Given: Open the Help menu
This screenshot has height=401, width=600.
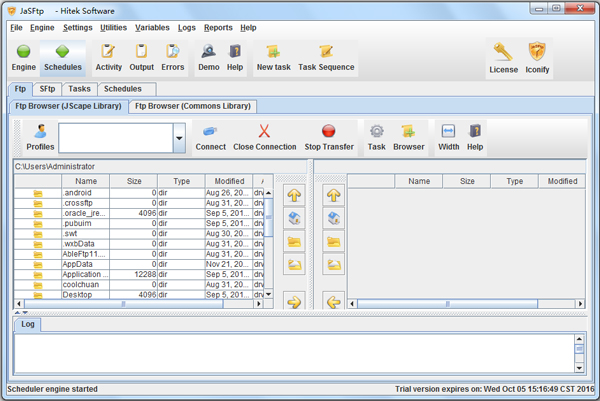Looking at the screenshot, I should click(248, 28).
